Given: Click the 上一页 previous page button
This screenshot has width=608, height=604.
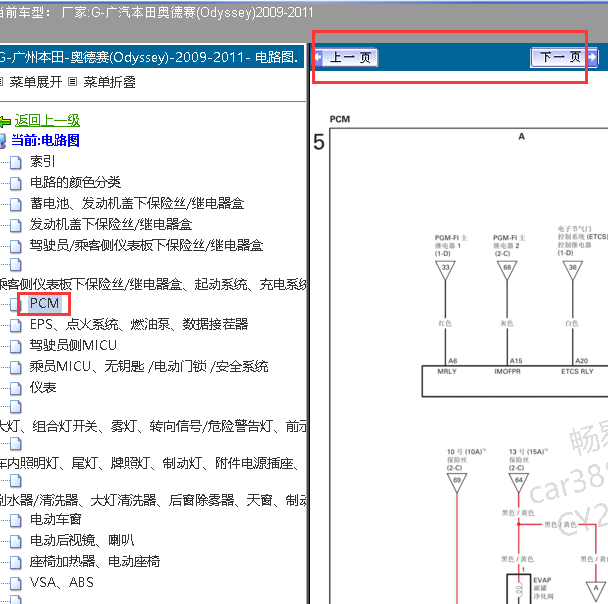Looking at the screenshot, I should coord(346,57).
